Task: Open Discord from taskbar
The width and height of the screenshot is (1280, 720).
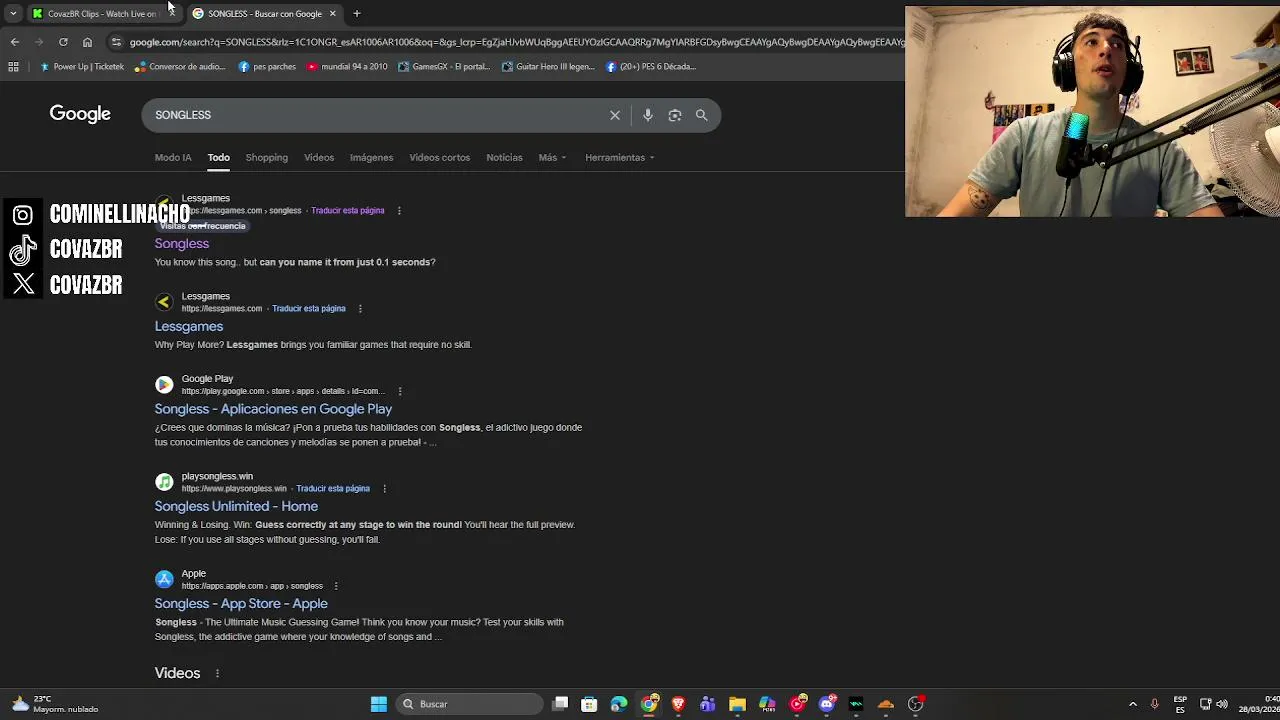Action: tap(826, 704)
